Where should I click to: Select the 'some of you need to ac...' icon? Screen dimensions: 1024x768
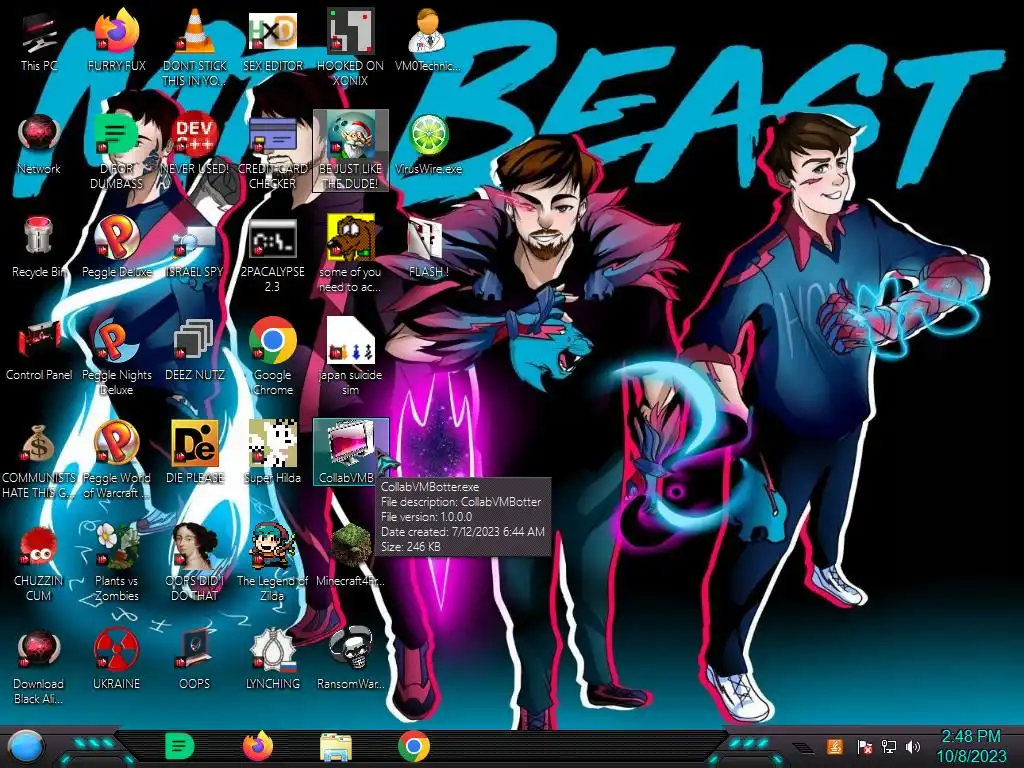point(351,255)
